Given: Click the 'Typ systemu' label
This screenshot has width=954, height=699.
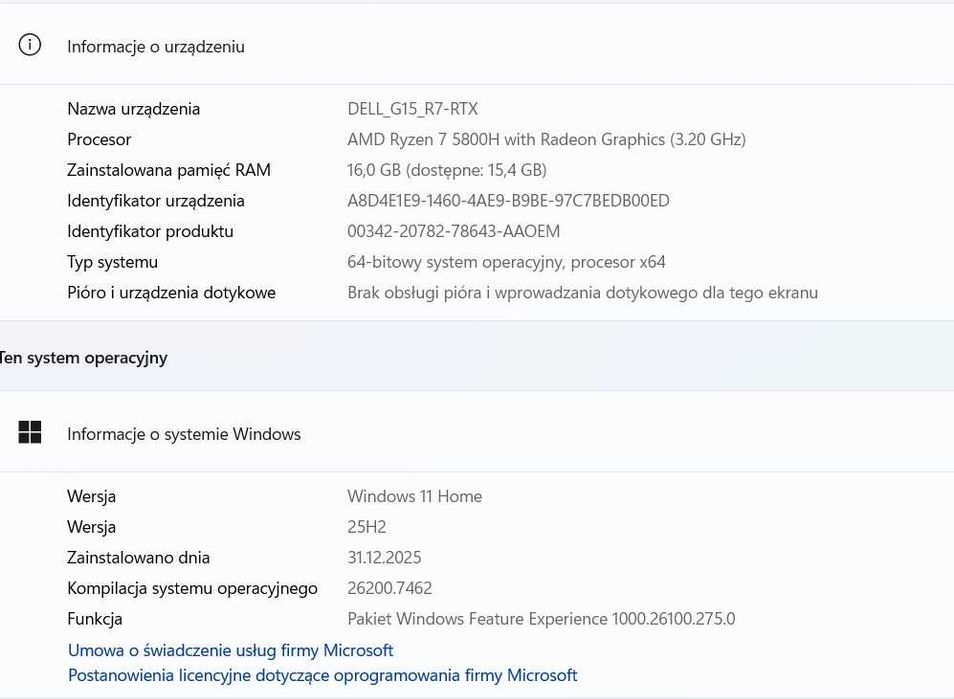Looking at the screenshot, I should [113, 262].
